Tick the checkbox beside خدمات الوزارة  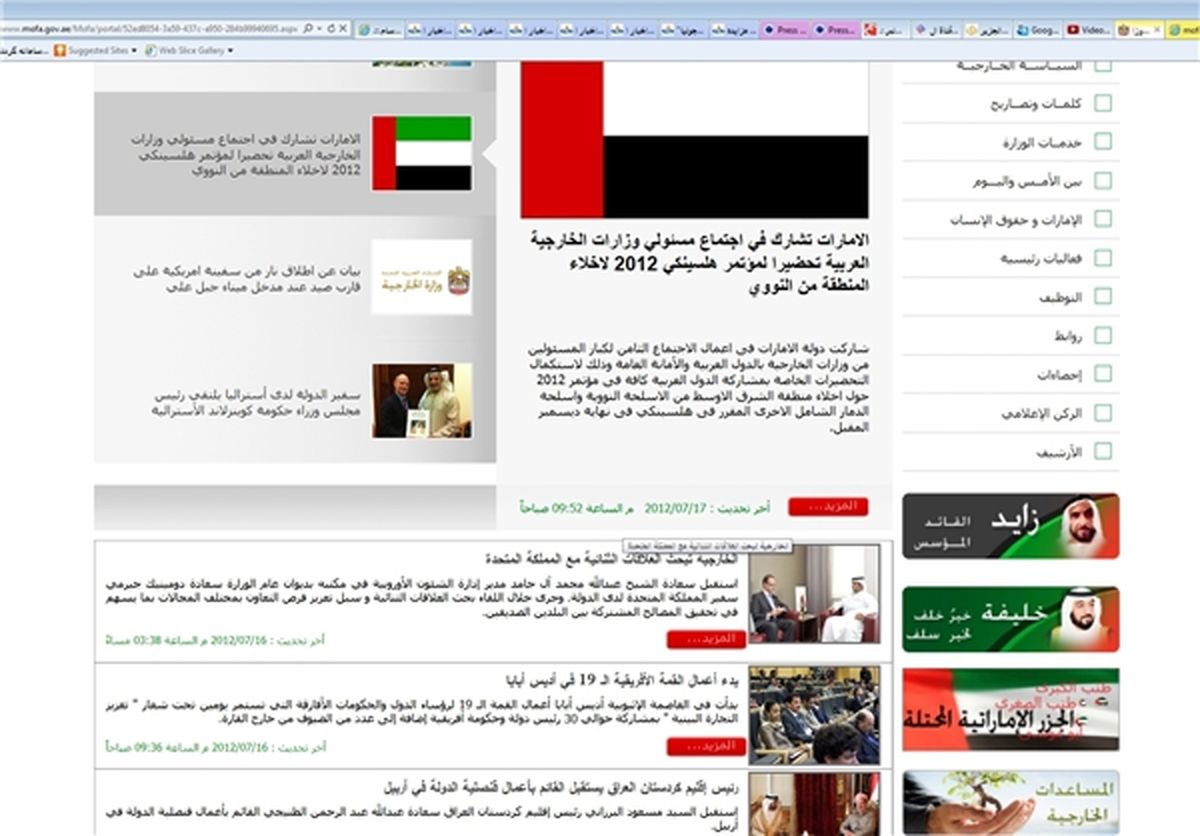point(1102,142)
